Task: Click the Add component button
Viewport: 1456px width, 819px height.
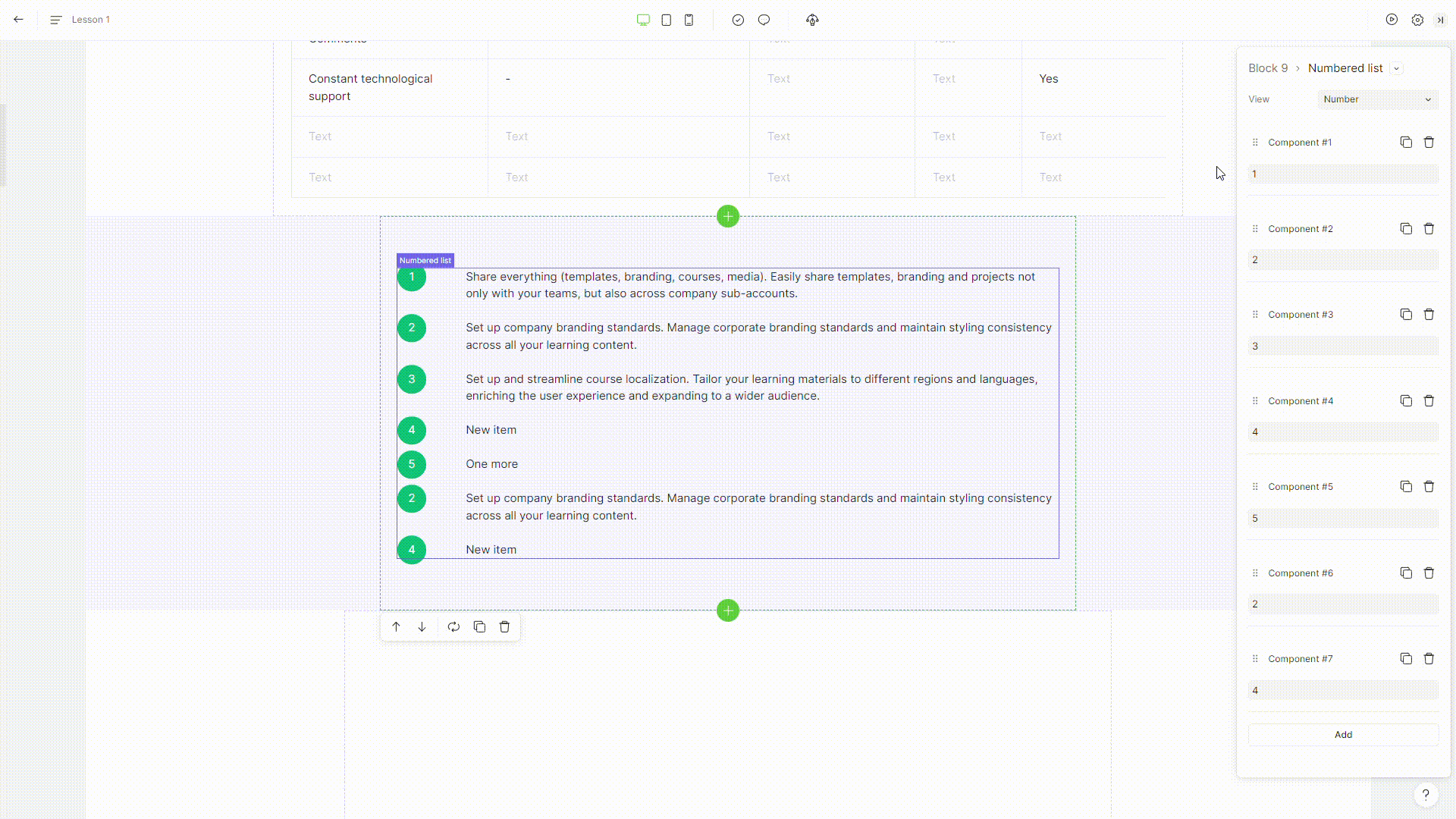Action: click(1343, 735)
